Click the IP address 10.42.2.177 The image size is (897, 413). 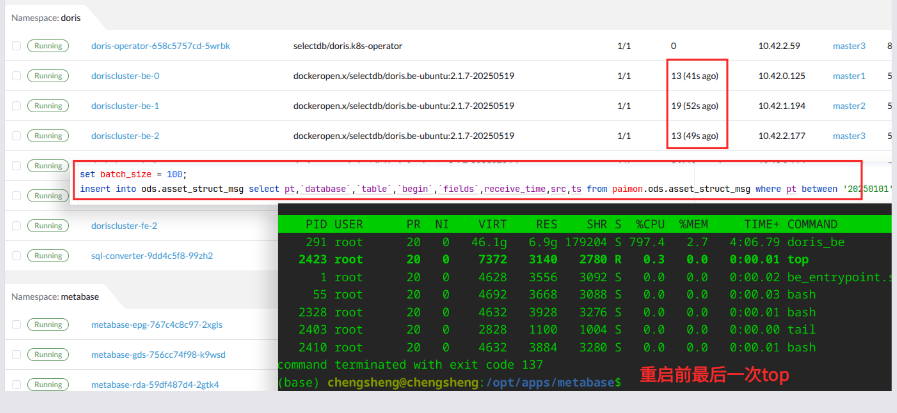pyautogui.click(x=781, y=136)
